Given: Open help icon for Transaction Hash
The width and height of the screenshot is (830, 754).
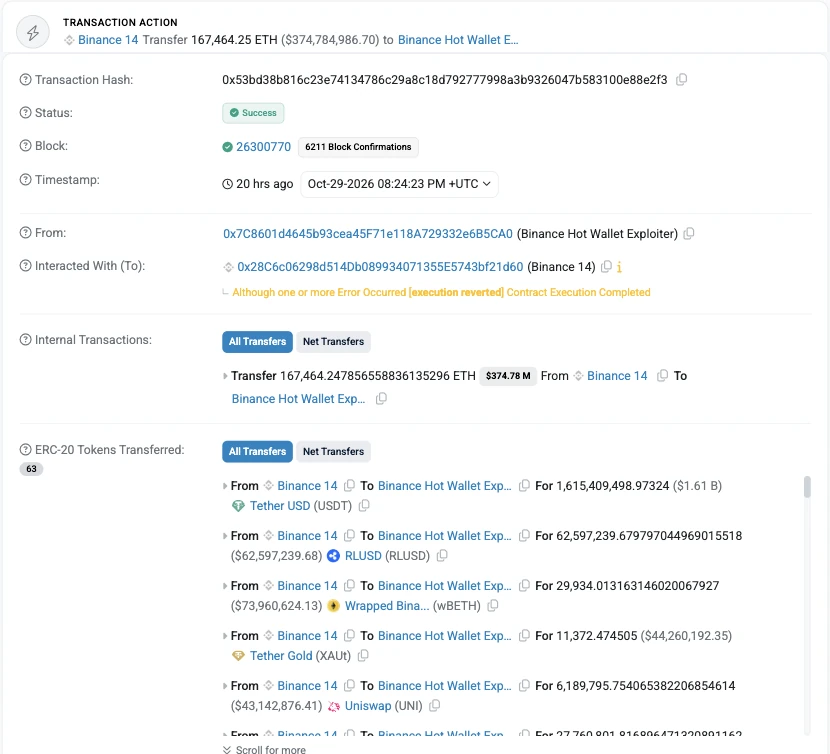Looking at the screenshot, I should pyautogui.click(x=25, y=80).
